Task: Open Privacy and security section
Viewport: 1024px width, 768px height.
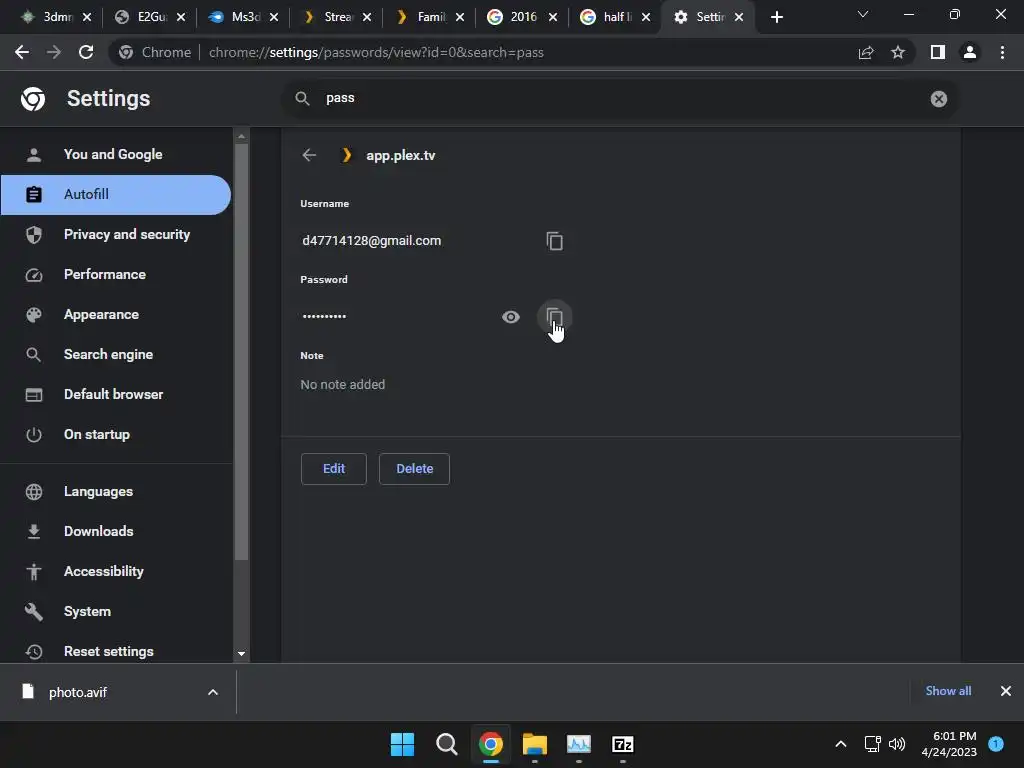Action: click(116, 234)
